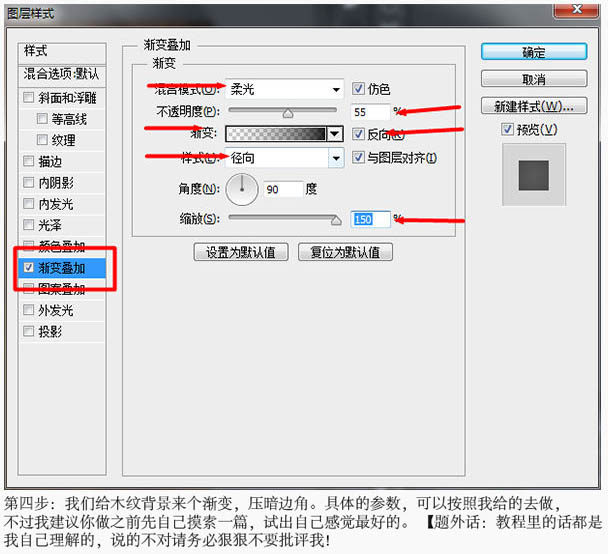Select the 描边 label in styles list
Image resolution: width=608 pixels, height=554 pixels.
pyautogui.click(x=50, y=161)
